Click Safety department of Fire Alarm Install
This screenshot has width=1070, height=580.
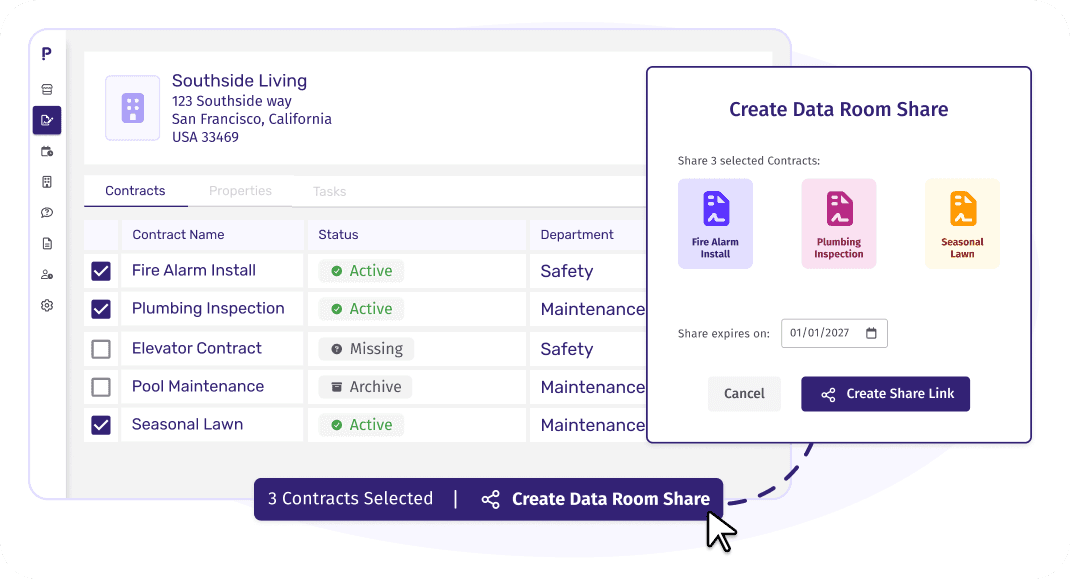point(567,271)
